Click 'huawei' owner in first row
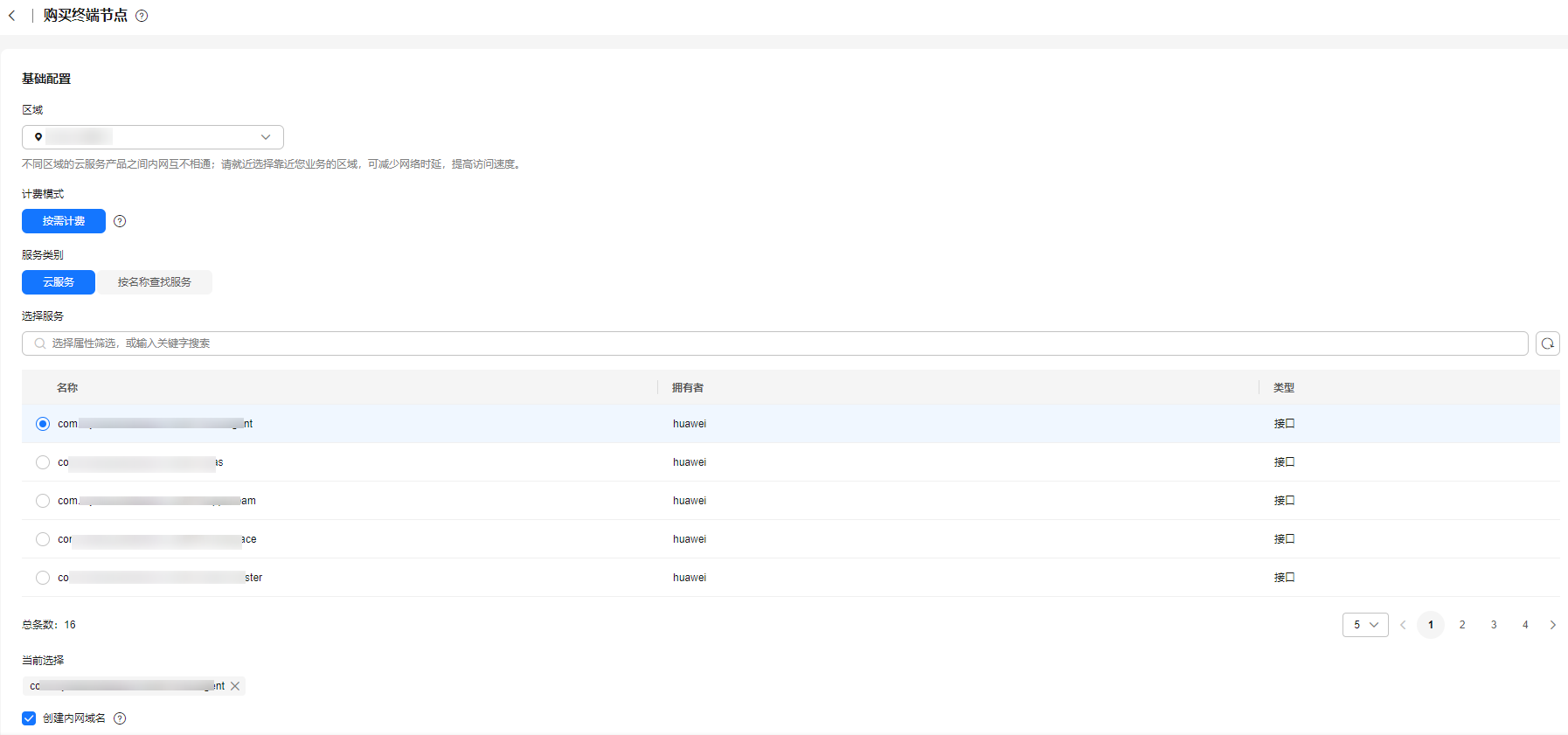Viewport: 1568px width, 735px height. (x=690, y=424)
